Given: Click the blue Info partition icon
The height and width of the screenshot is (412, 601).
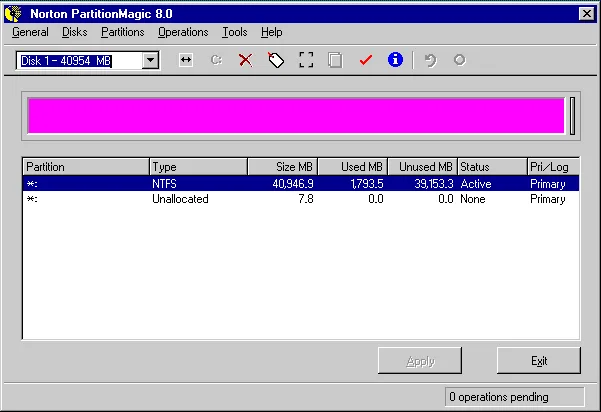Looking at the screenshot, I should click(x=395, y=60).
